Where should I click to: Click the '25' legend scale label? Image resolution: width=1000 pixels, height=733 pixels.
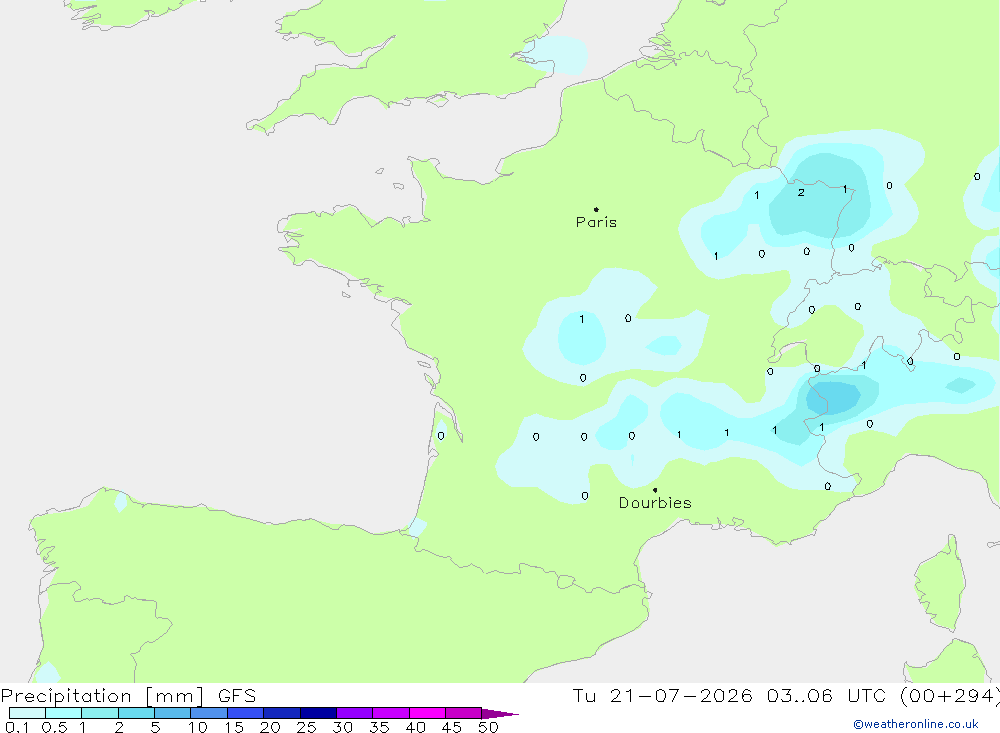click(306, 727)
